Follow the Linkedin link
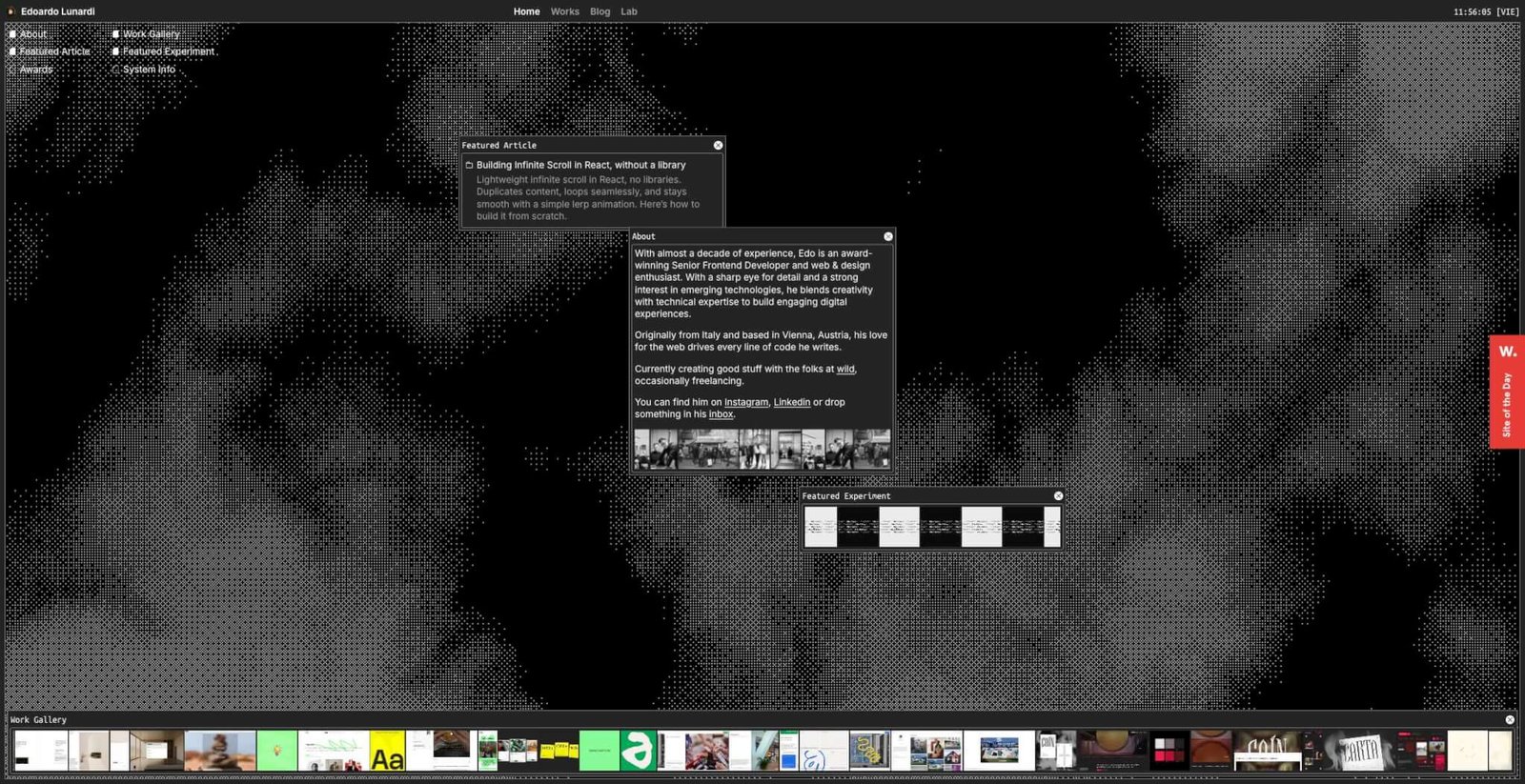This screenshot has width=1525, height=784. 791,402
